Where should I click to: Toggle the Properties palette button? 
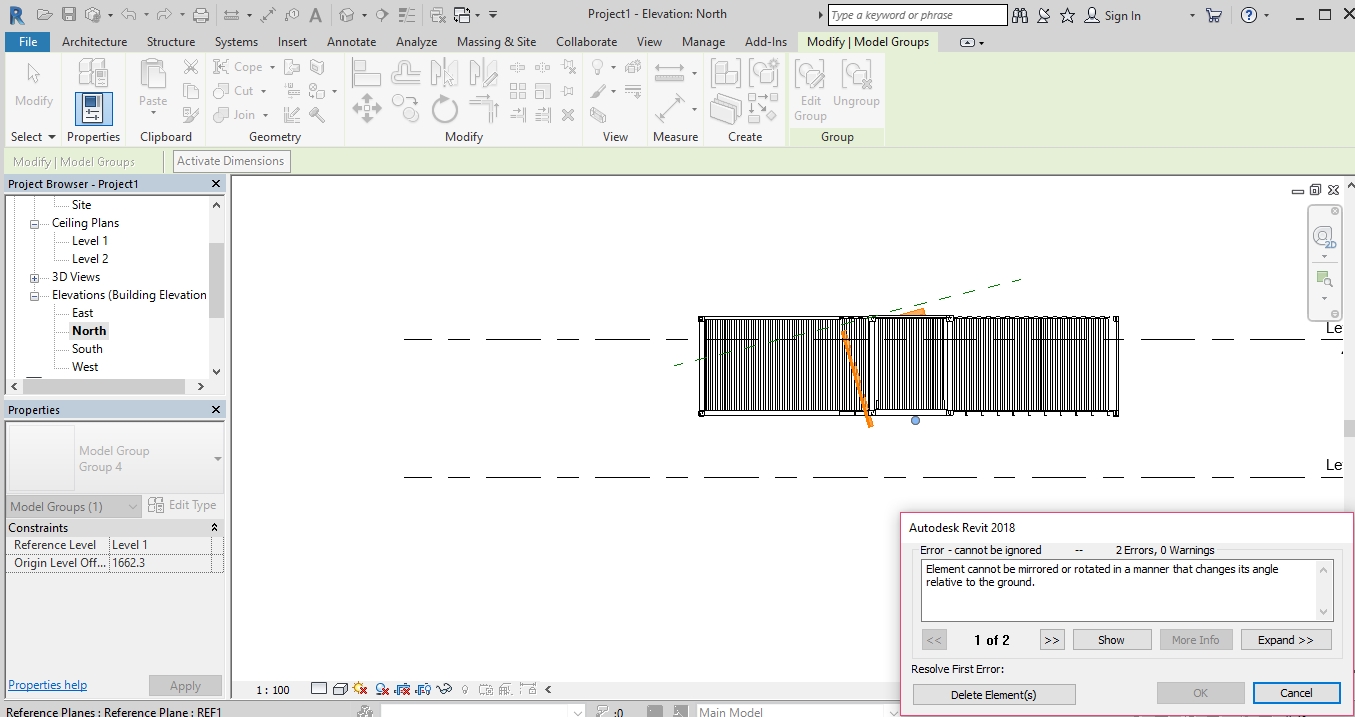pyautogui.click(x=93, y=109)
